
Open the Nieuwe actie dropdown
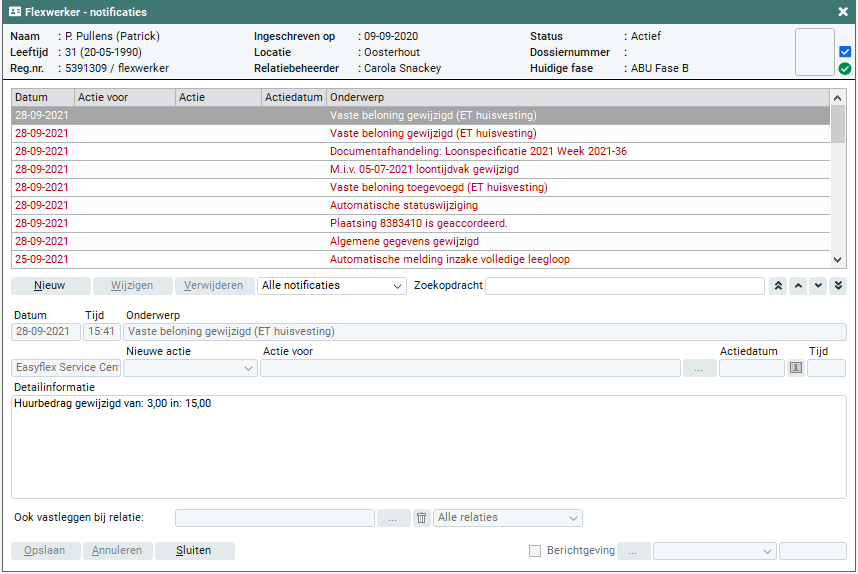(190, 368)
